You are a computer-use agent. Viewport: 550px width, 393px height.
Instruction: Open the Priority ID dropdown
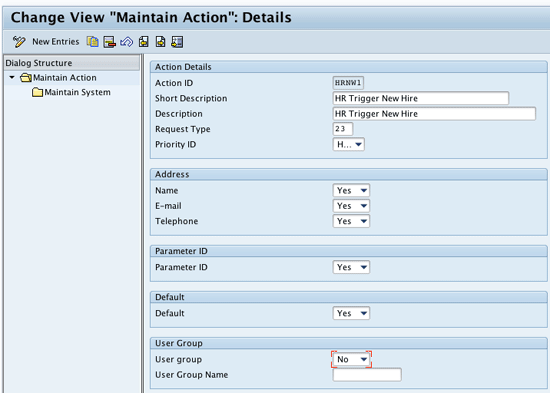pos(349,144)
